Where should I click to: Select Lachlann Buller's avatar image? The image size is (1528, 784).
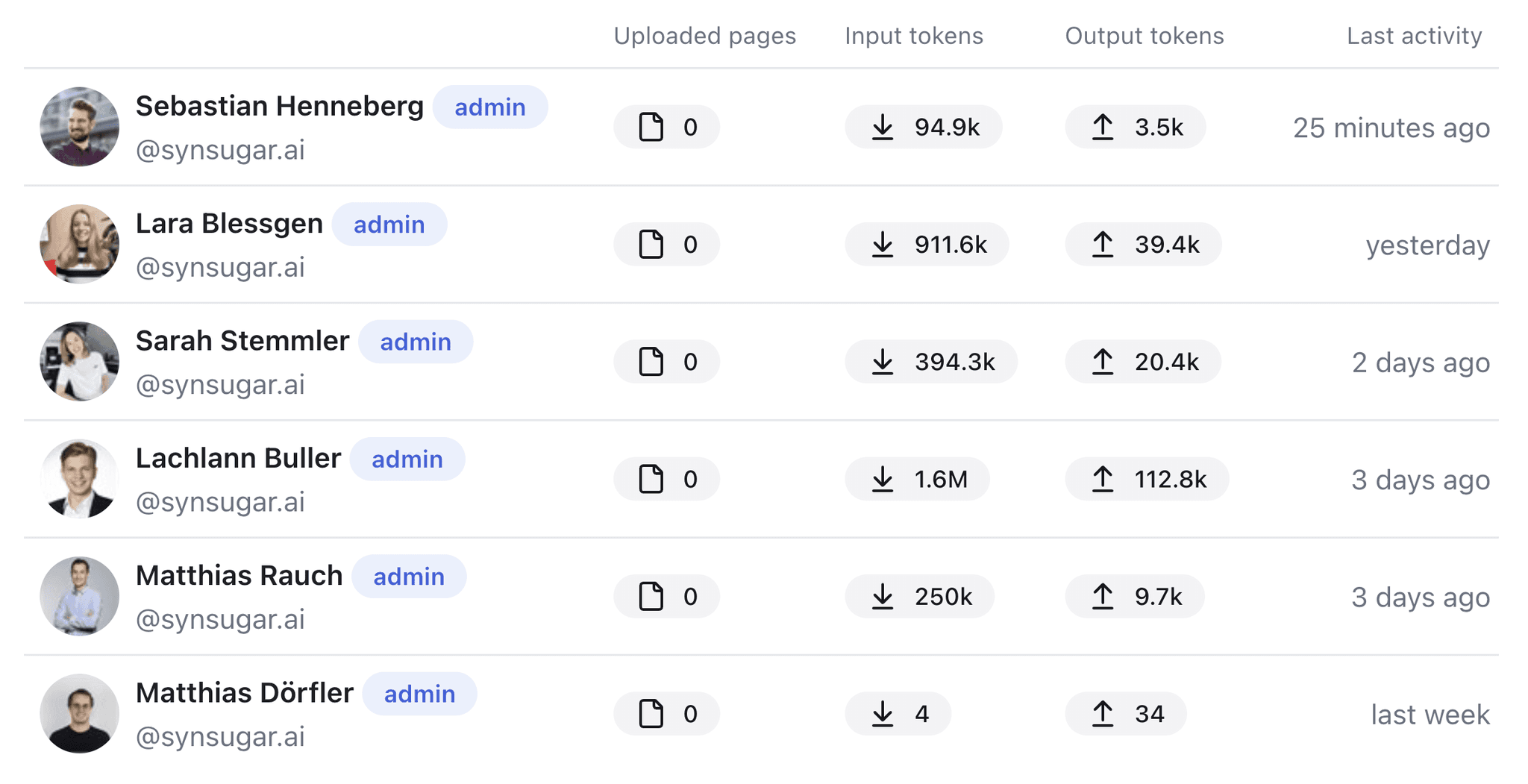[x=79, y=479]
